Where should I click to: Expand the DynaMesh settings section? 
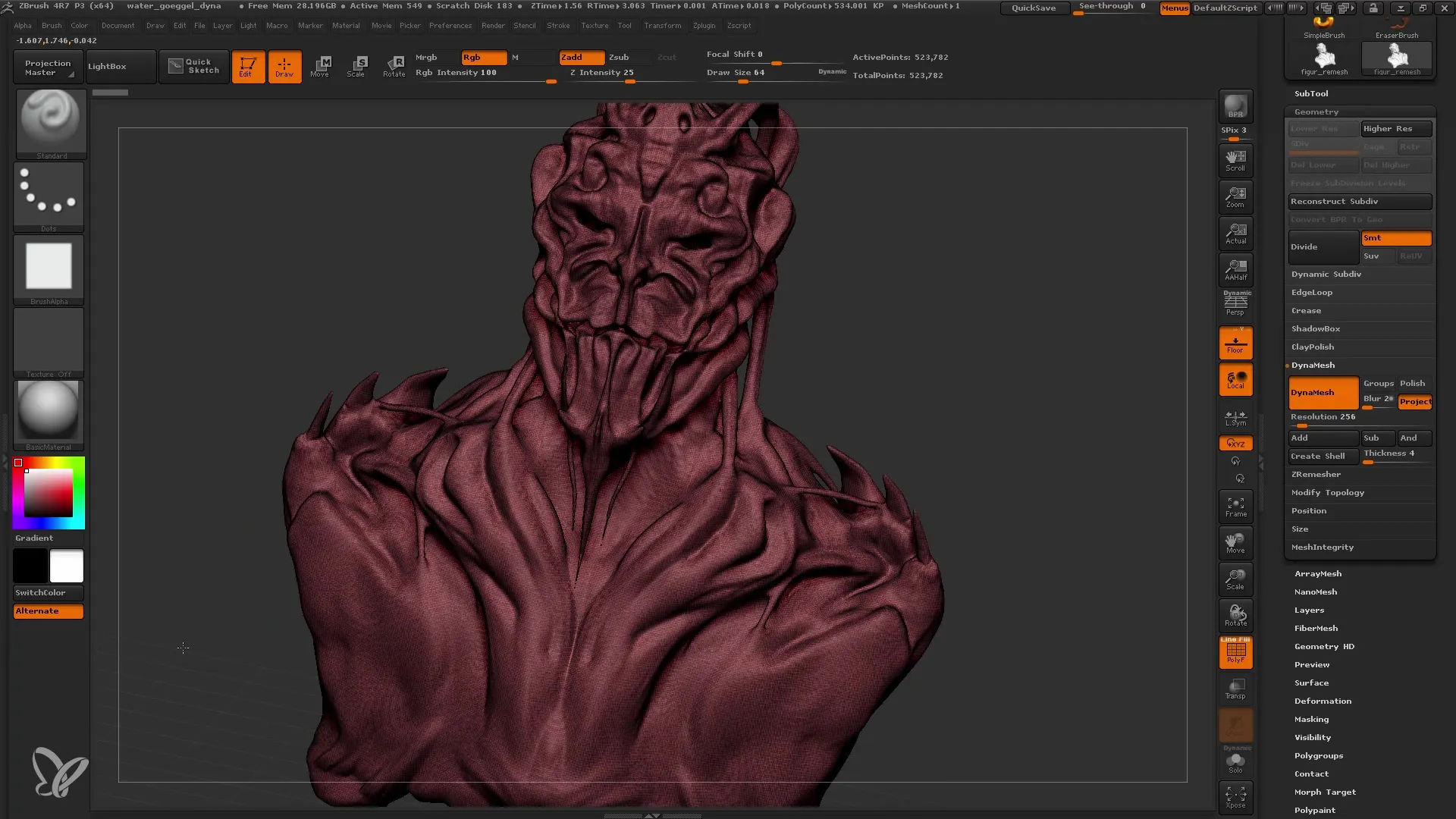1313,364
